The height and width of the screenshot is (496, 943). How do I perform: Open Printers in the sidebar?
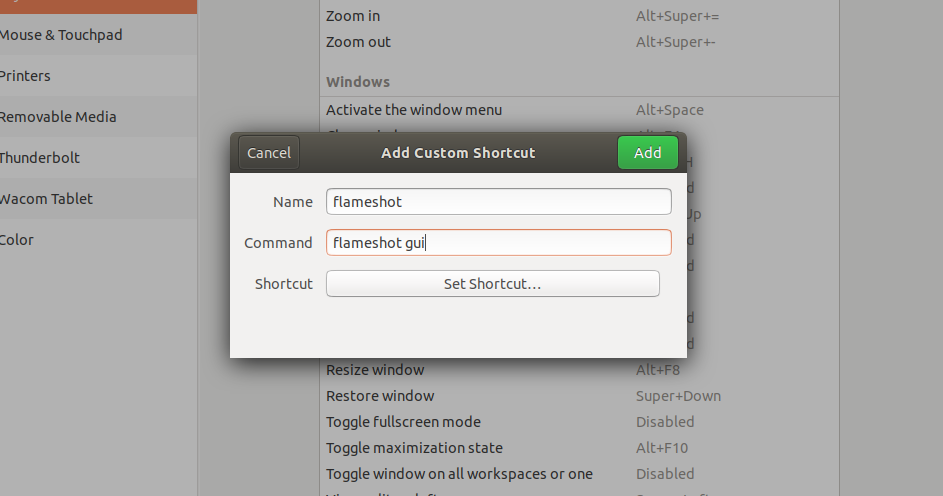point(98,76)
